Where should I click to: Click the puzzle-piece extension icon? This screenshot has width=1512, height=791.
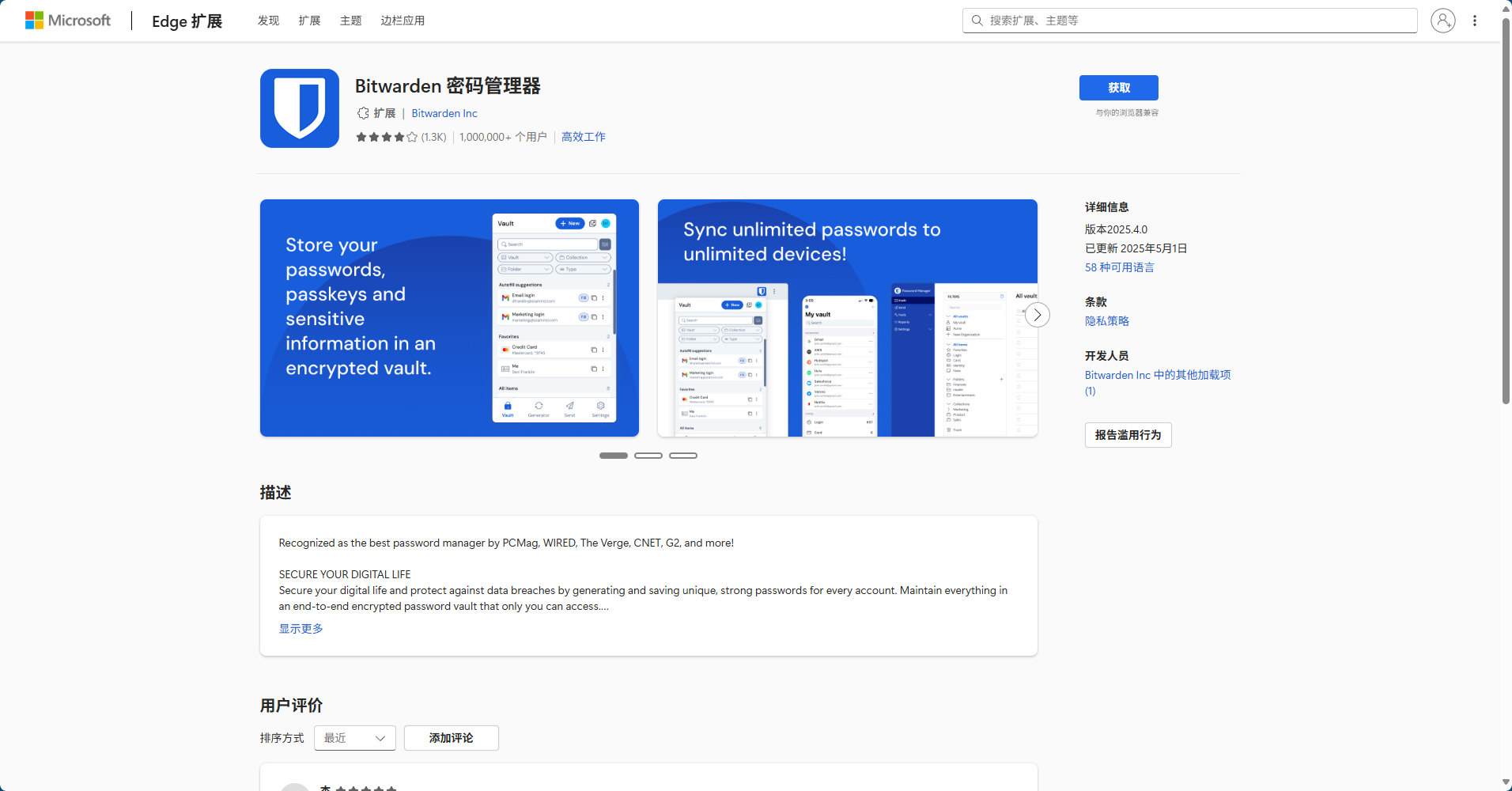pyautogui.click(x=363, y=113)
